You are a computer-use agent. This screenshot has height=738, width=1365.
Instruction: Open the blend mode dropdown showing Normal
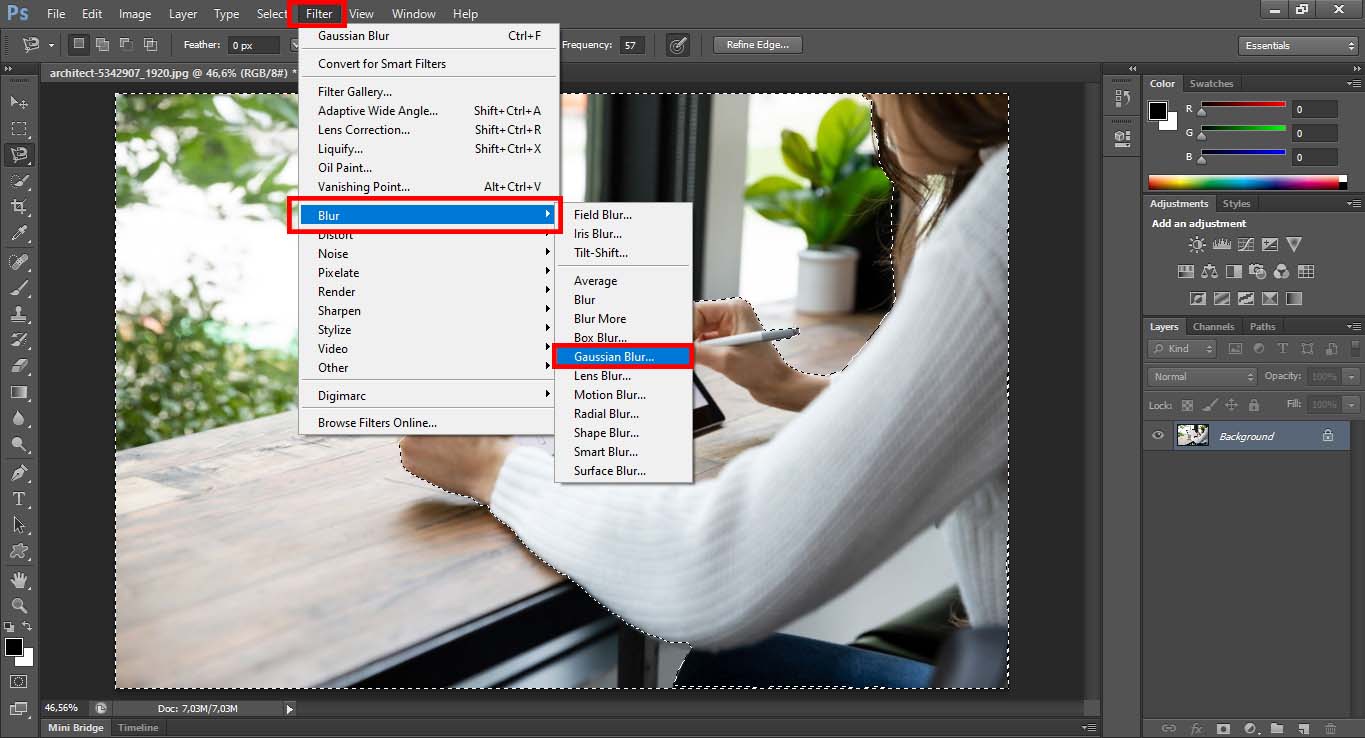click(1200, 376)
